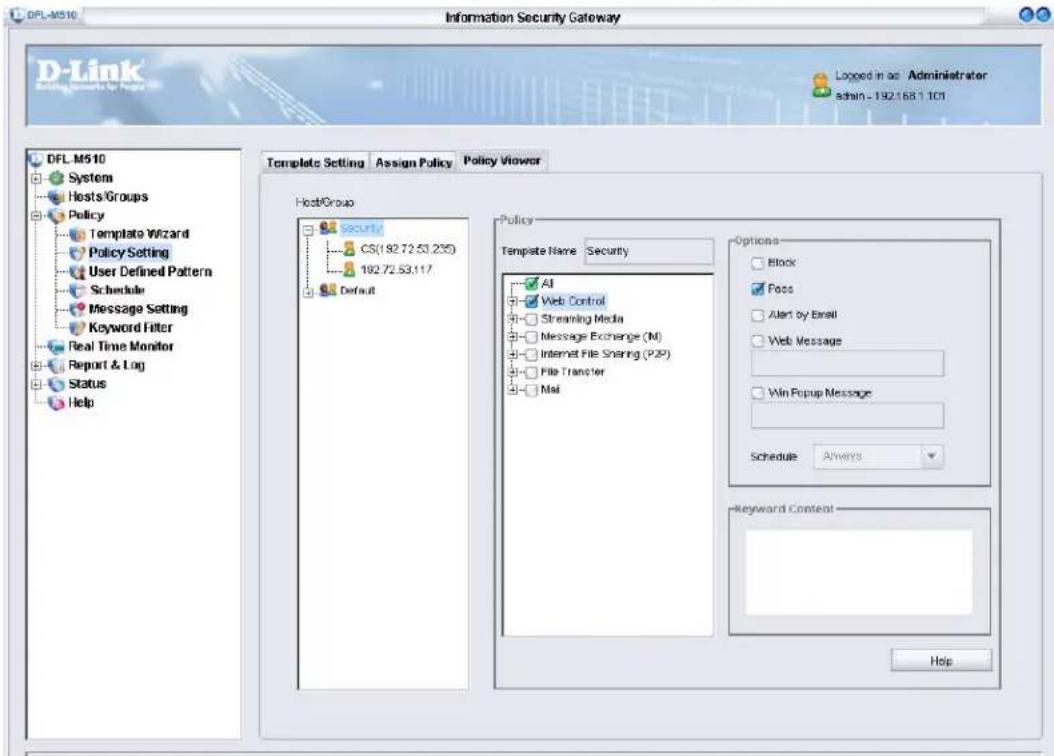Toggle the Pass option checkbox
The height and width of the screenshot is (756, 1054).
[758, 289]
